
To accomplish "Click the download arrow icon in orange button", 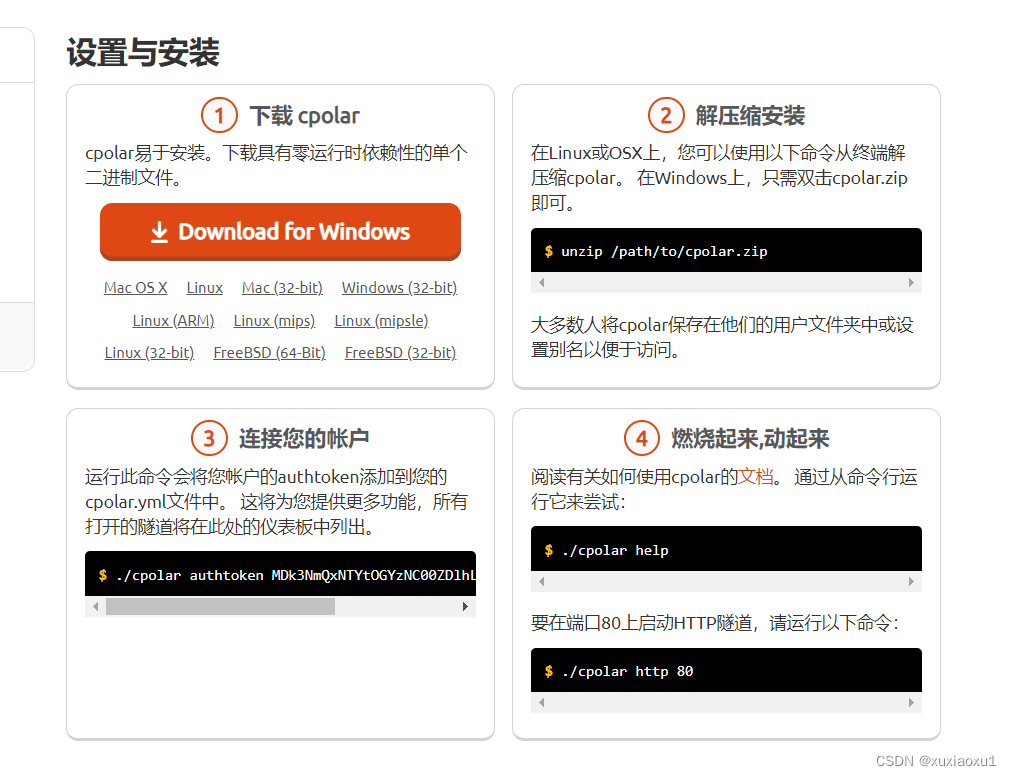I will [159, 232].
